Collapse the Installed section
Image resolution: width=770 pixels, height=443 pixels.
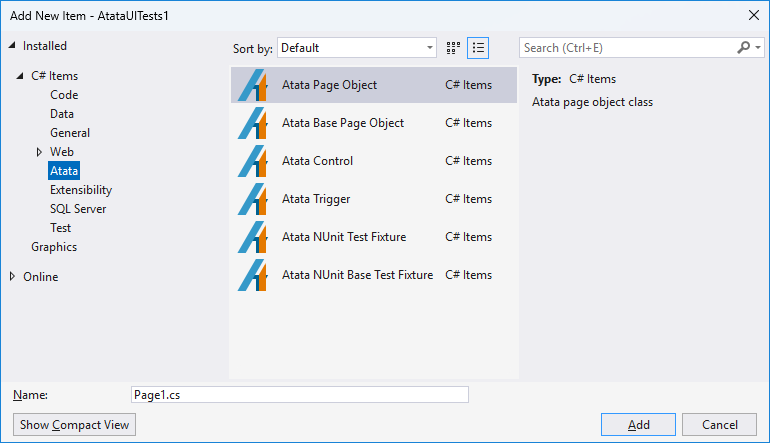pyautogui.click(x=12, y=46)
